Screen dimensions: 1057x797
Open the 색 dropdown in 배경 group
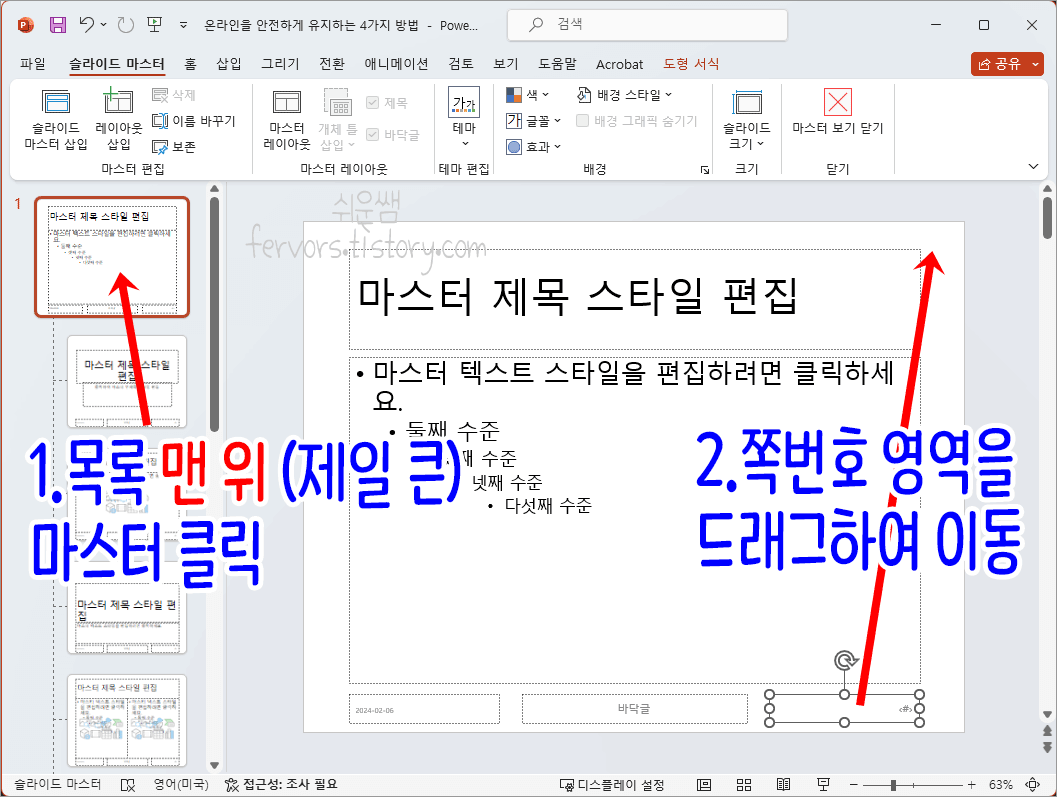point(528,95)
